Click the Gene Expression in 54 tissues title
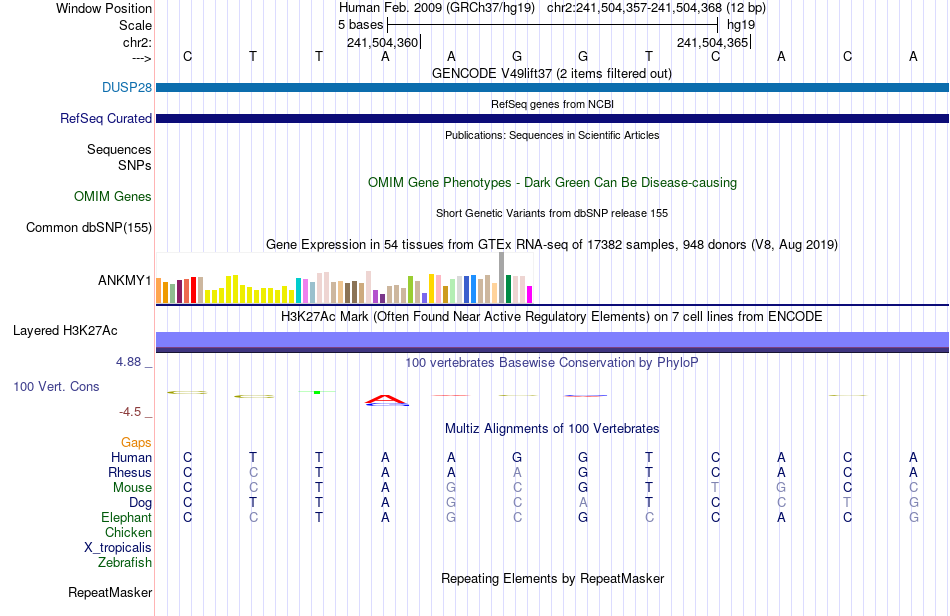Screen dimensions: 950x616 coord(552,245)
